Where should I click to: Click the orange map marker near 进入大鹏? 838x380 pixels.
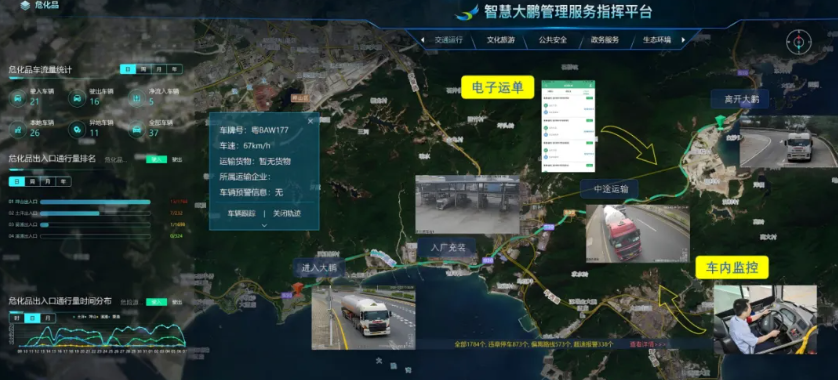pyautogui.click(x=297, y=289)
